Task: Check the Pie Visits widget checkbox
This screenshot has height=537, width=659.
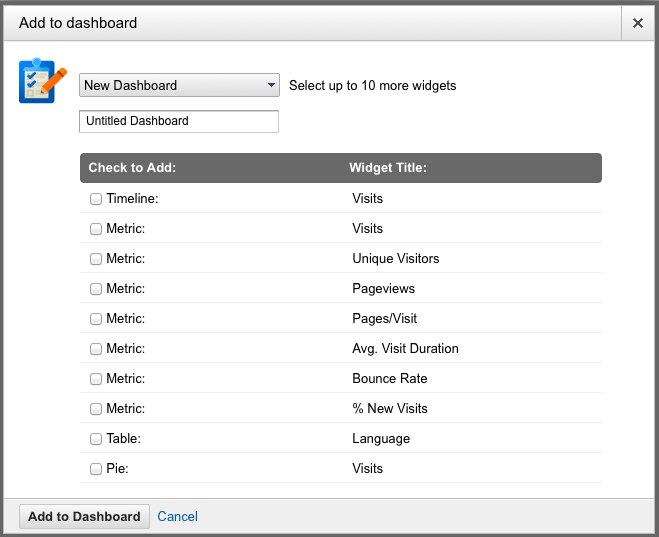Action: pos(96,469)
